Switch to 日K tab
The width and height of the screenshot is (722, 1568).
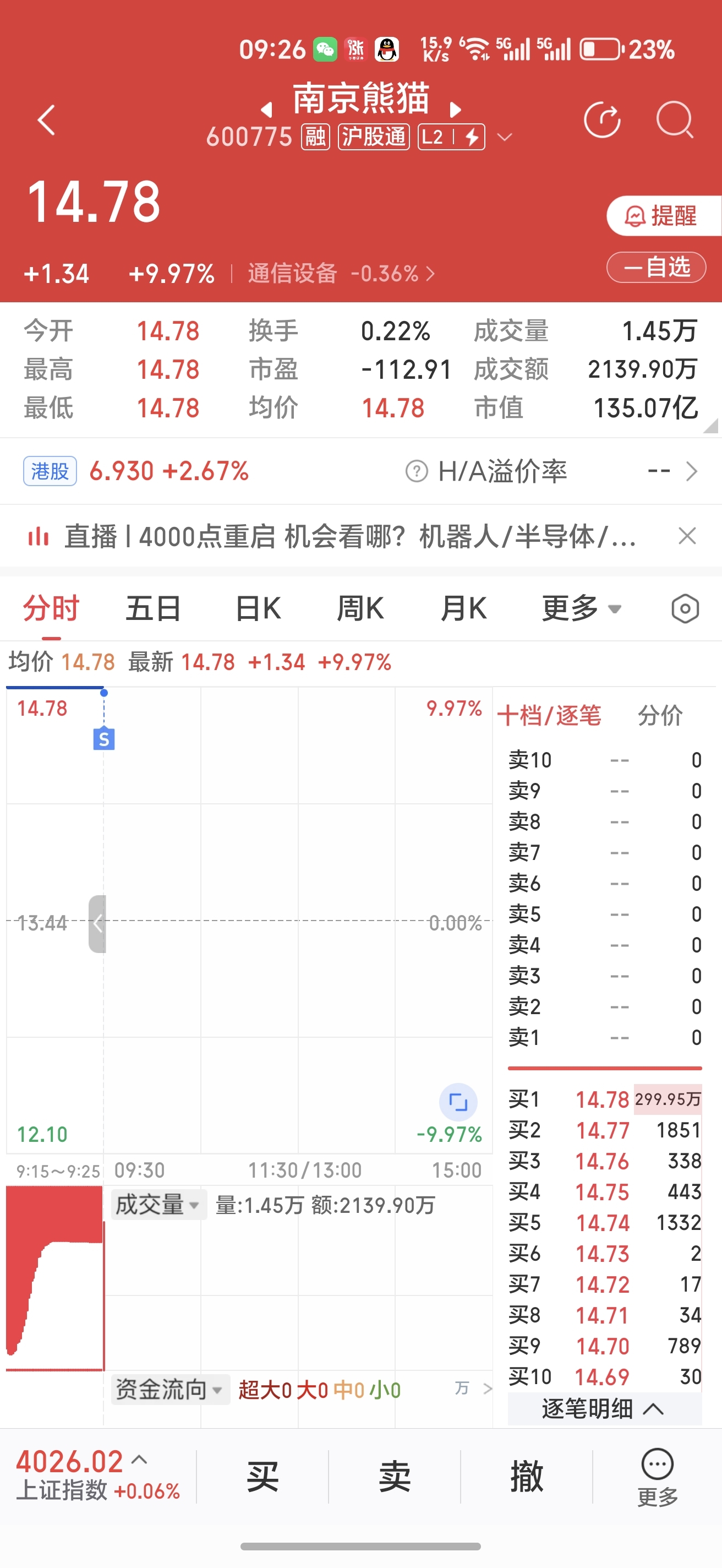click(x=258, y=608)
